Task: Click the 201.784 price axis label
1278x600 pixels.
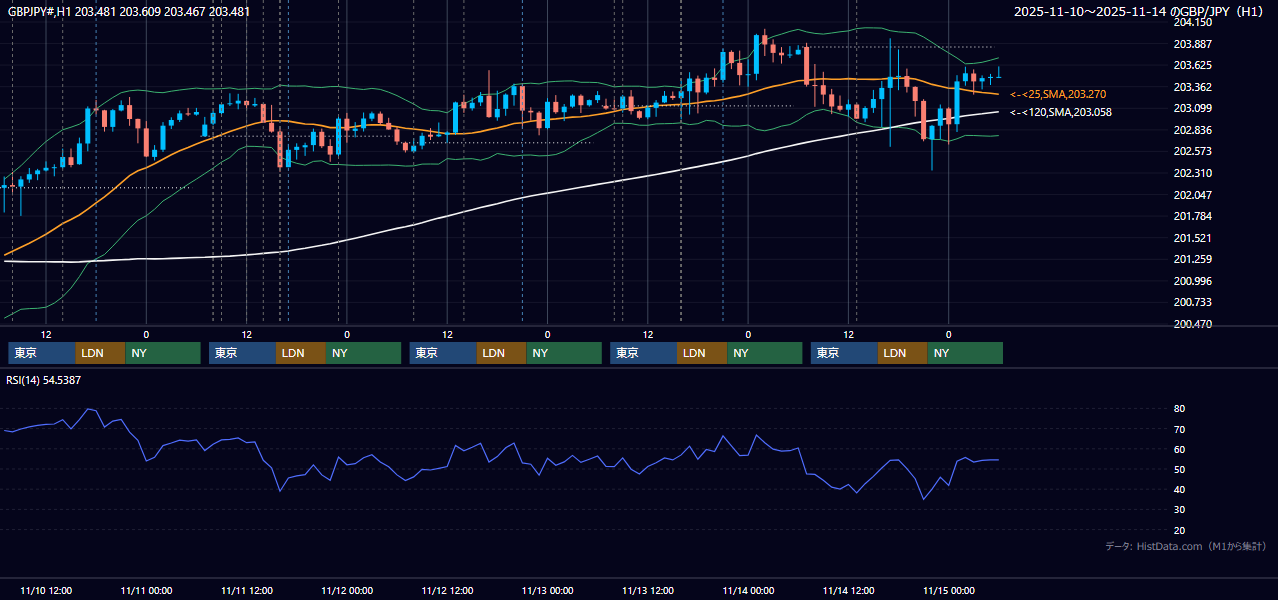Action: (1192, 216)
